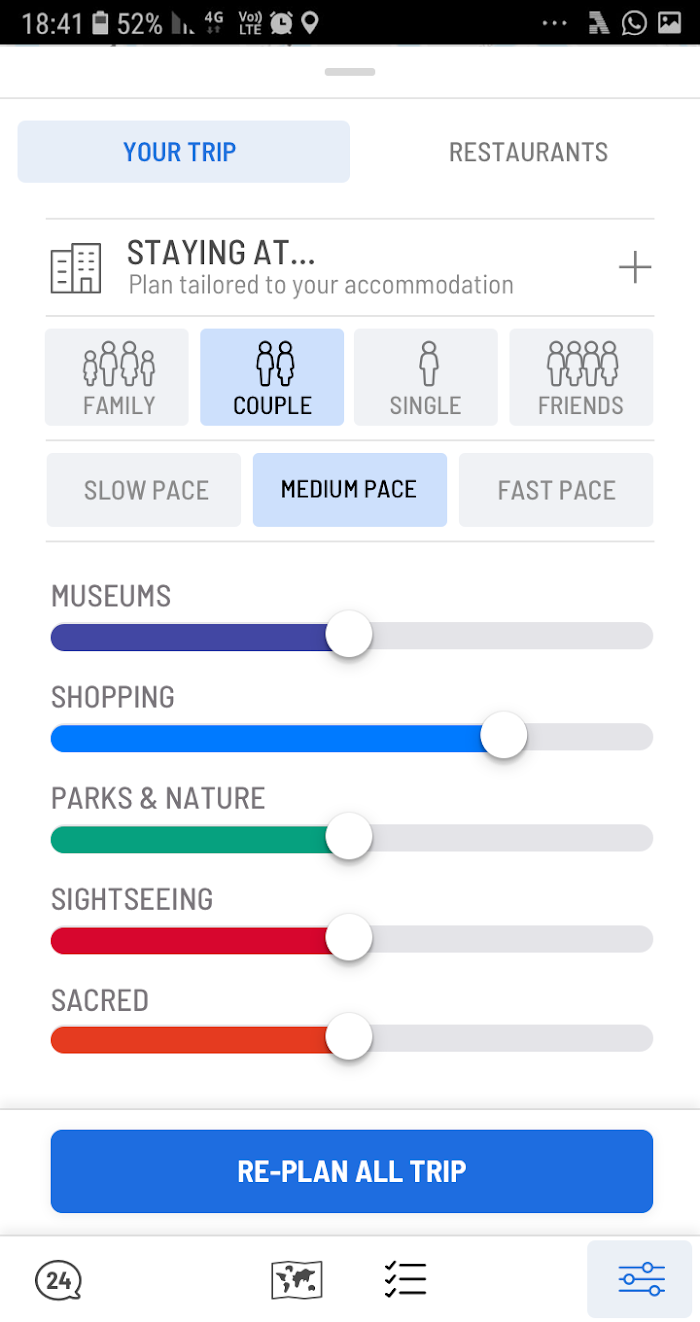This screenshot has width=700, height=1322.
Task: Switch to the Restaurants tab
Action: click(x=528, y=152)
